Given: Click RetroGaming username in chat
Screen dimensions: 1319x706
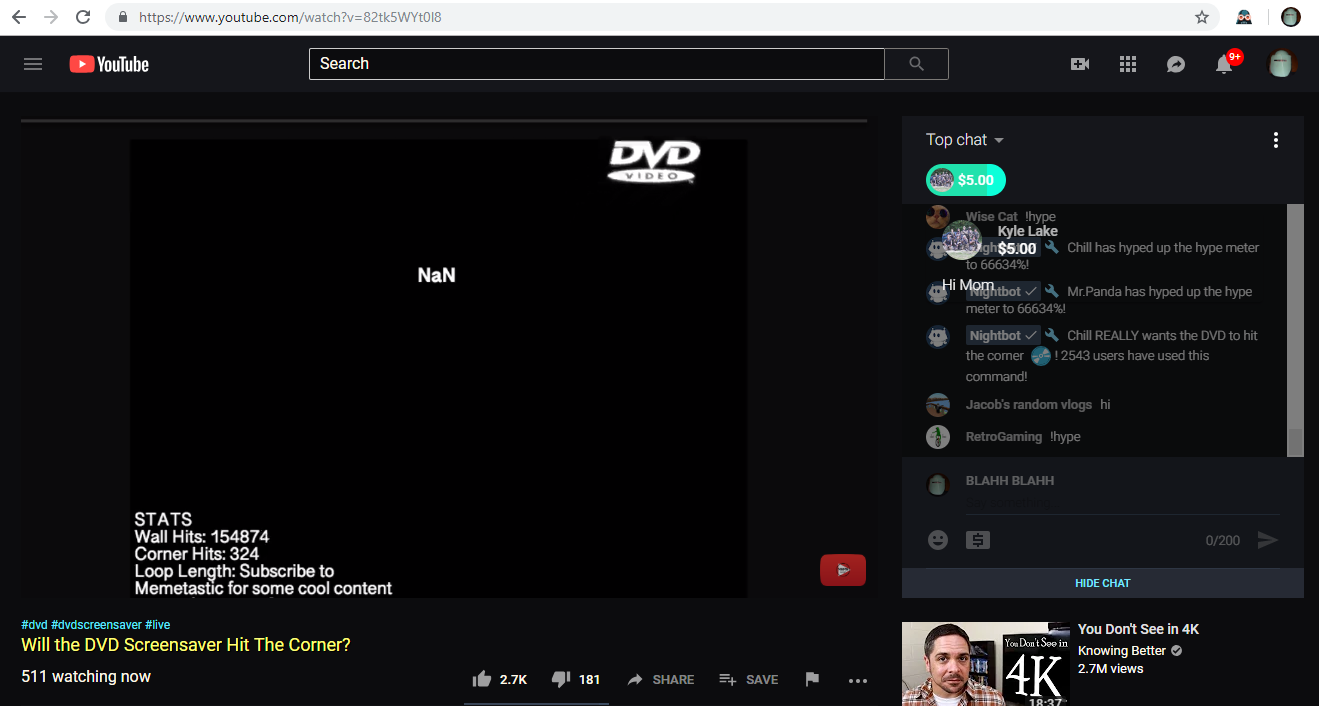Looking at the screenshot, I should tap(1003, 436).
